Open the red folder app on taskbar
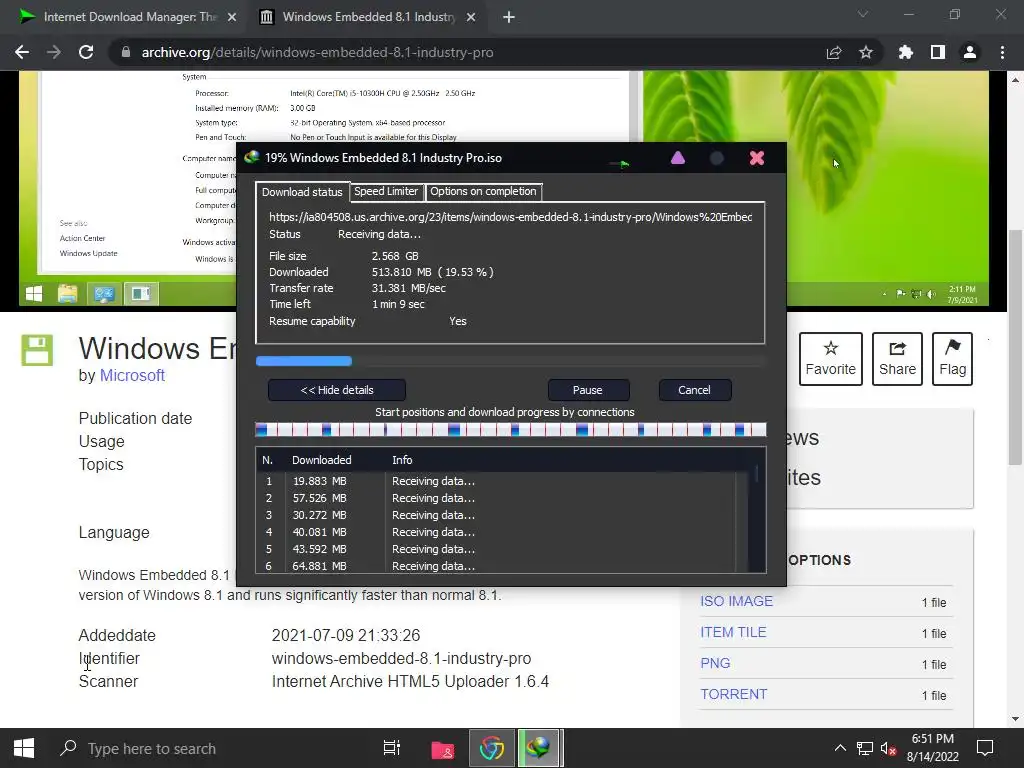This screenshot has height=768, width=1024. pyautogui.click(x=443, y=749)
